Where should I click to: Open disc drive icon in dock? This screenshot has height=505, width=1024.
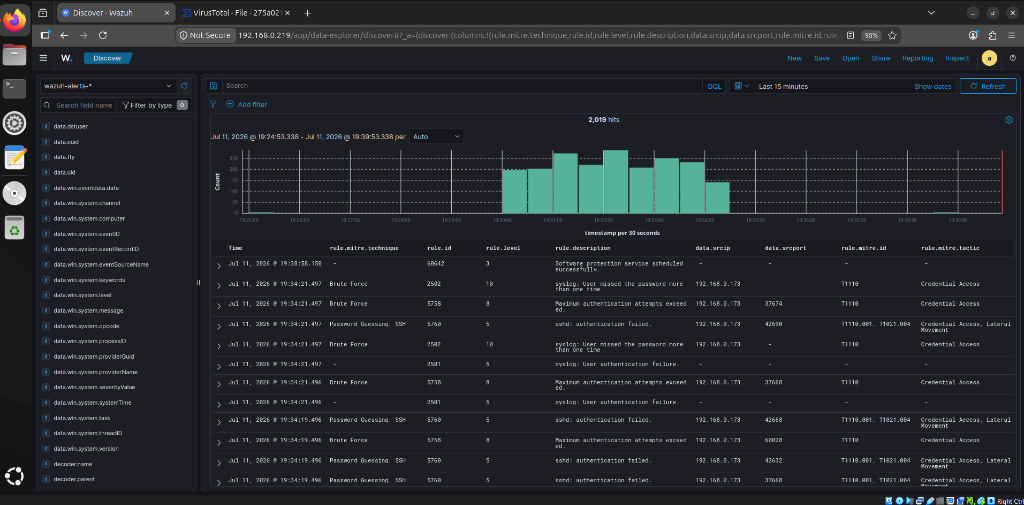(x=14, y=193)
